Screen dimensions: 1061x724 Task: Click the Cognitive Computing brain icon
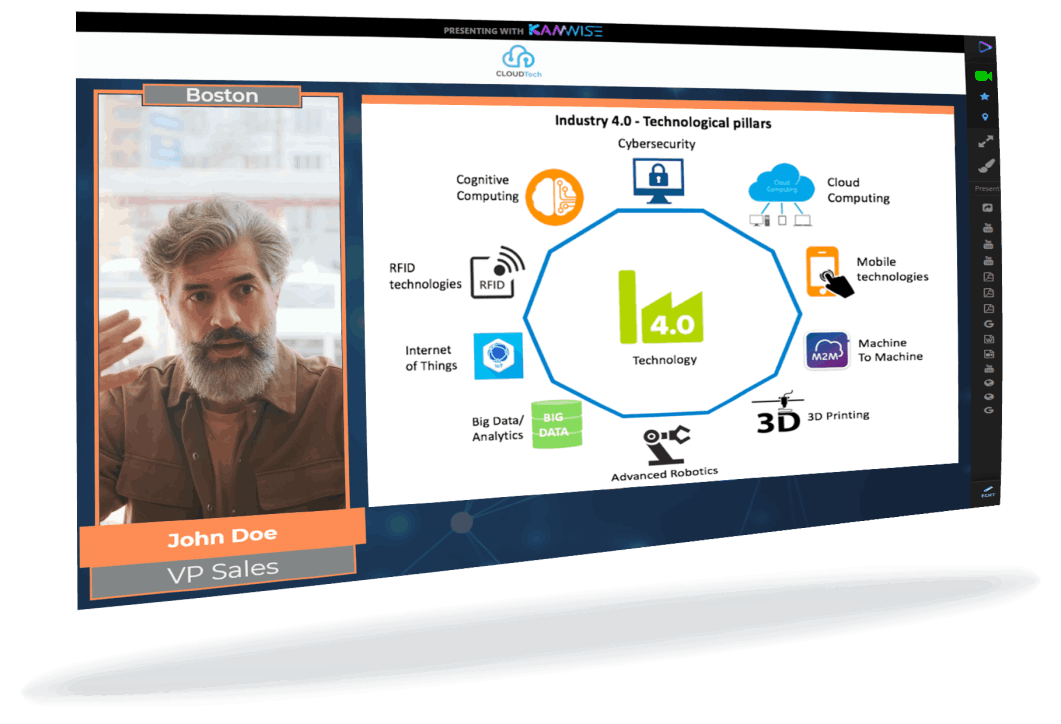coord(554,197)
